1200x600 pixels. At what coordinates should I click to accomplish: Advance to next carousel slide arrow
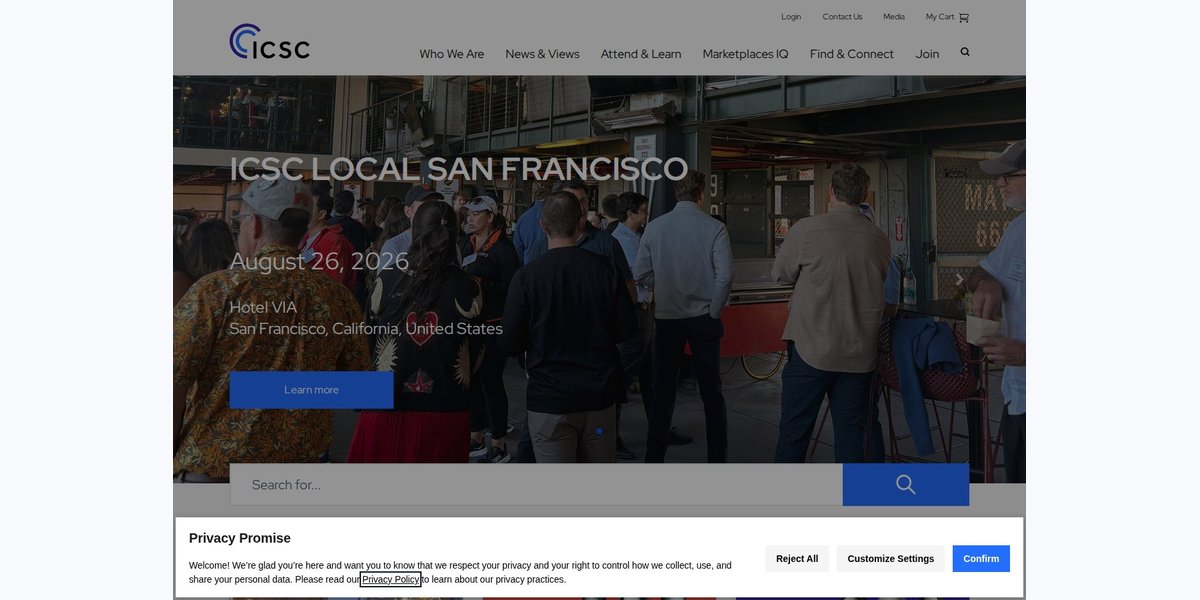(x=959, y=280)
